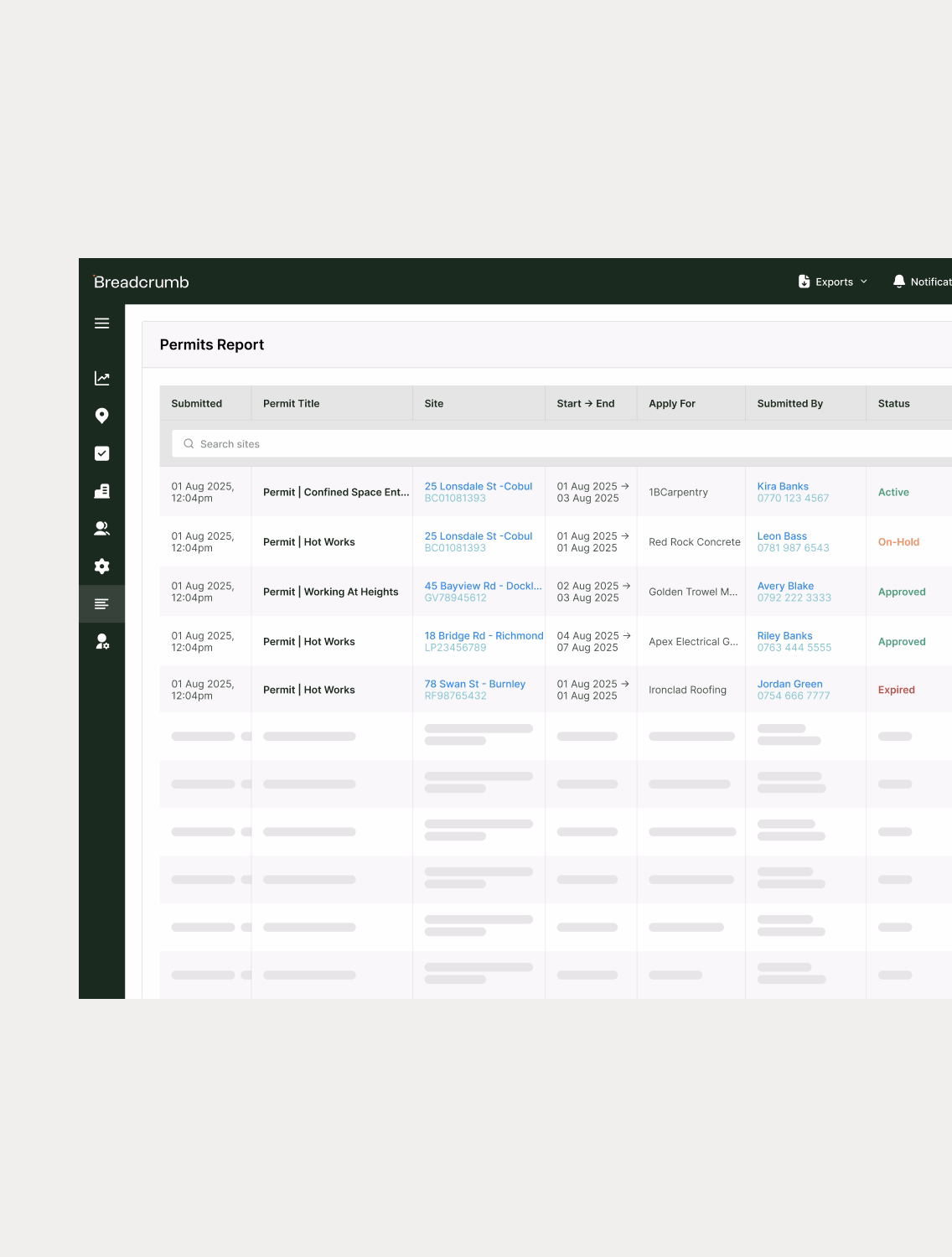Focus the Search sites field

click(x=561, y=444)
